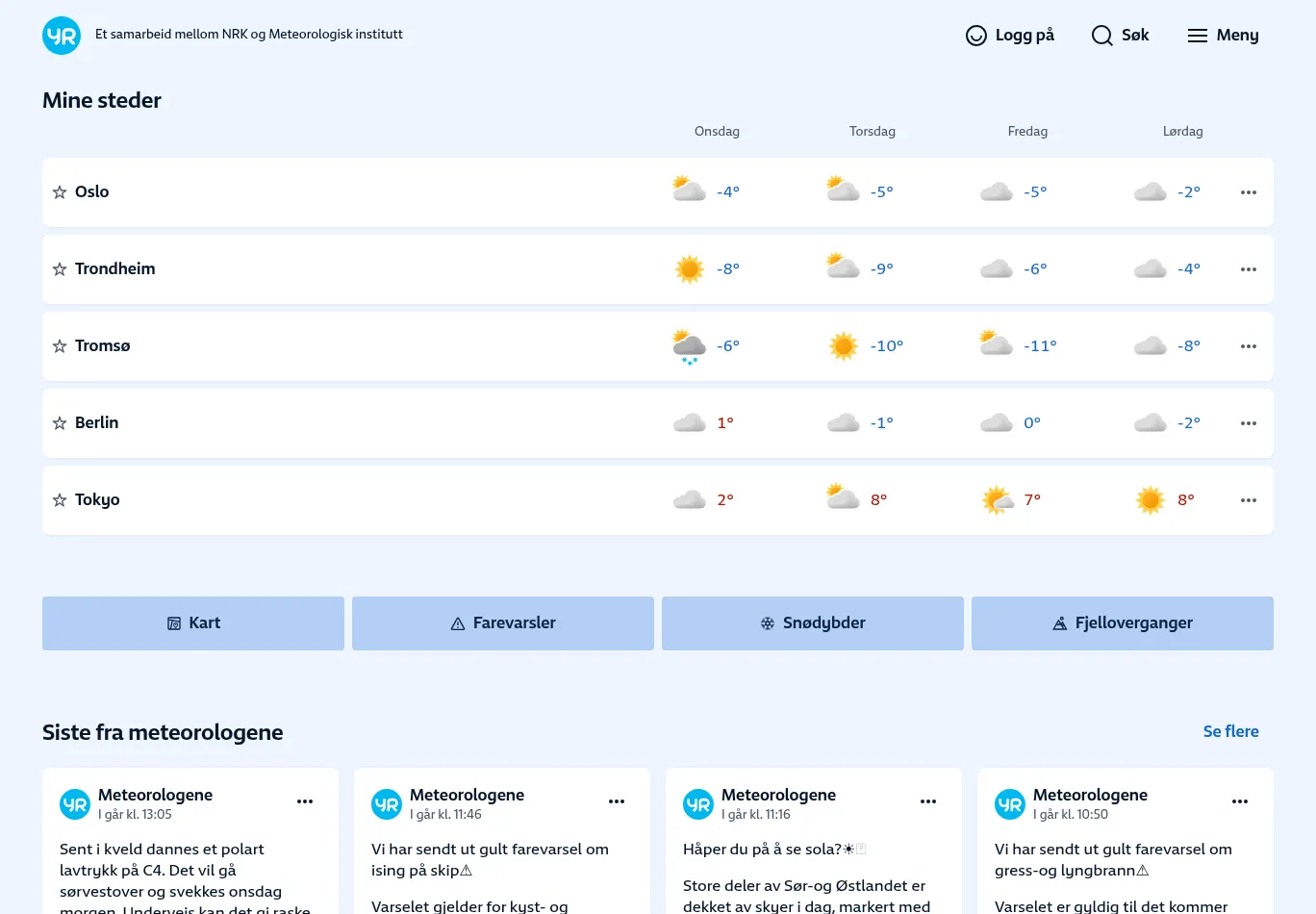Follow the Se flere link
The width and height of the screenshot is (1316, 914).
[1230, 731]
